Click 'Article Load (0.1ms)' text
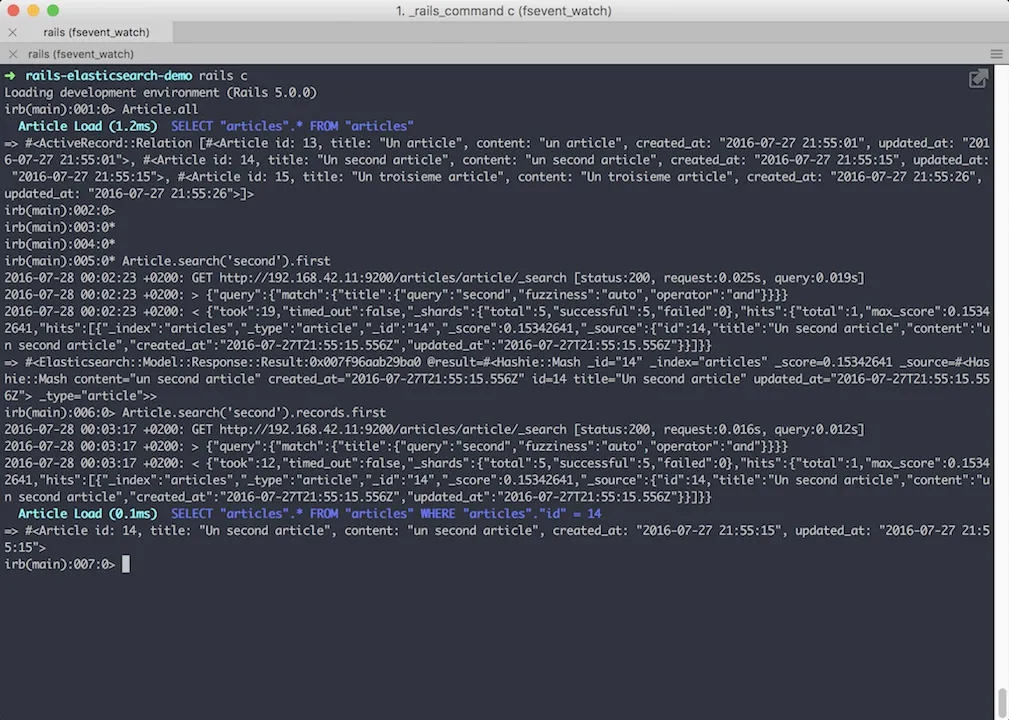 [x=88, y=513]
